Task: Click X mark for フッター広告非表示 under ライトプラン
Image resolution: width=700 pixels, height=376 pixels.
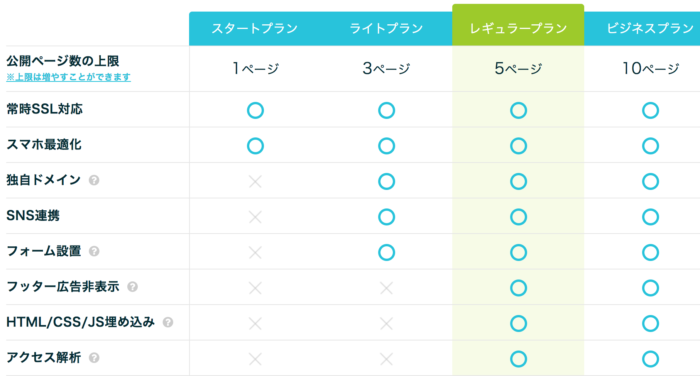Action: coord(387,288)
